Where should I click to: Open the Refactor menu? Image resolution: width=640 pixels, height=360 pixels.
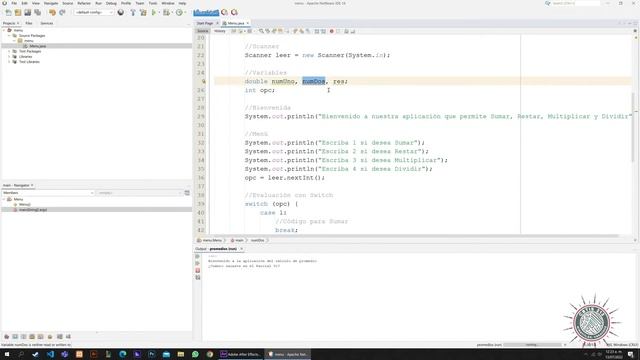(x=84, y=3)
